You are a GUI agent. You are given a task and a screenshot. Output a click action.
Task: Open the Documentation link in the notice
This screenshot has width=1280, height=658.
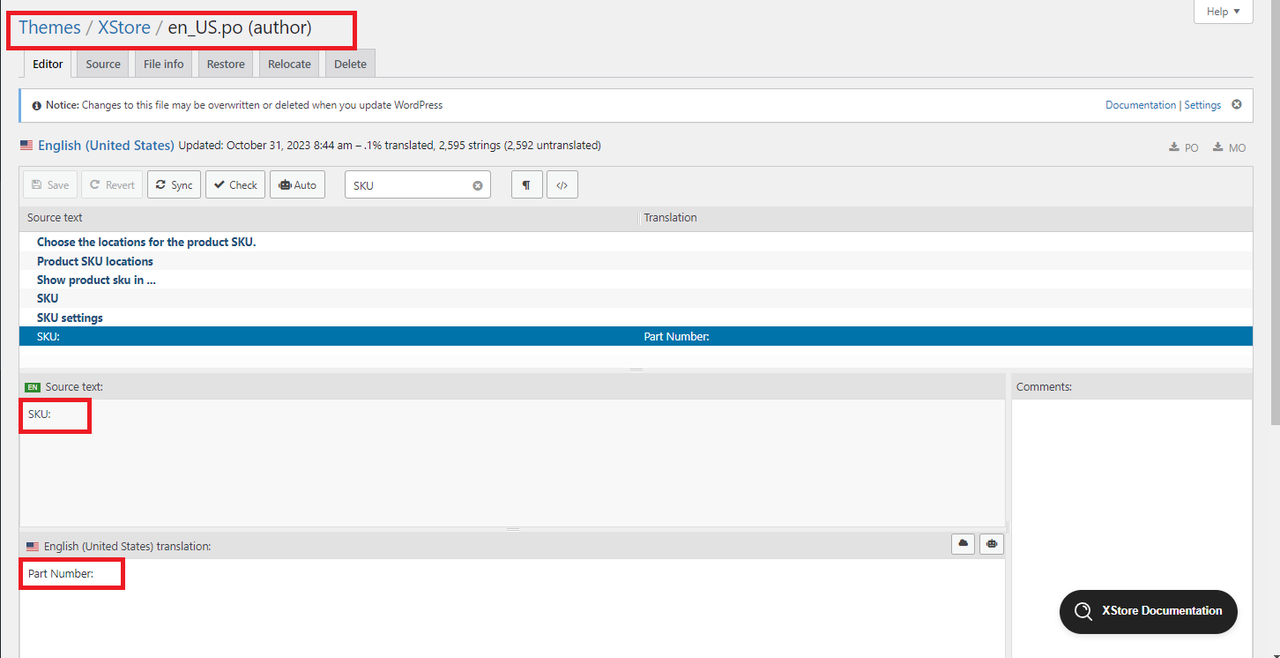tap(1140, 105)
